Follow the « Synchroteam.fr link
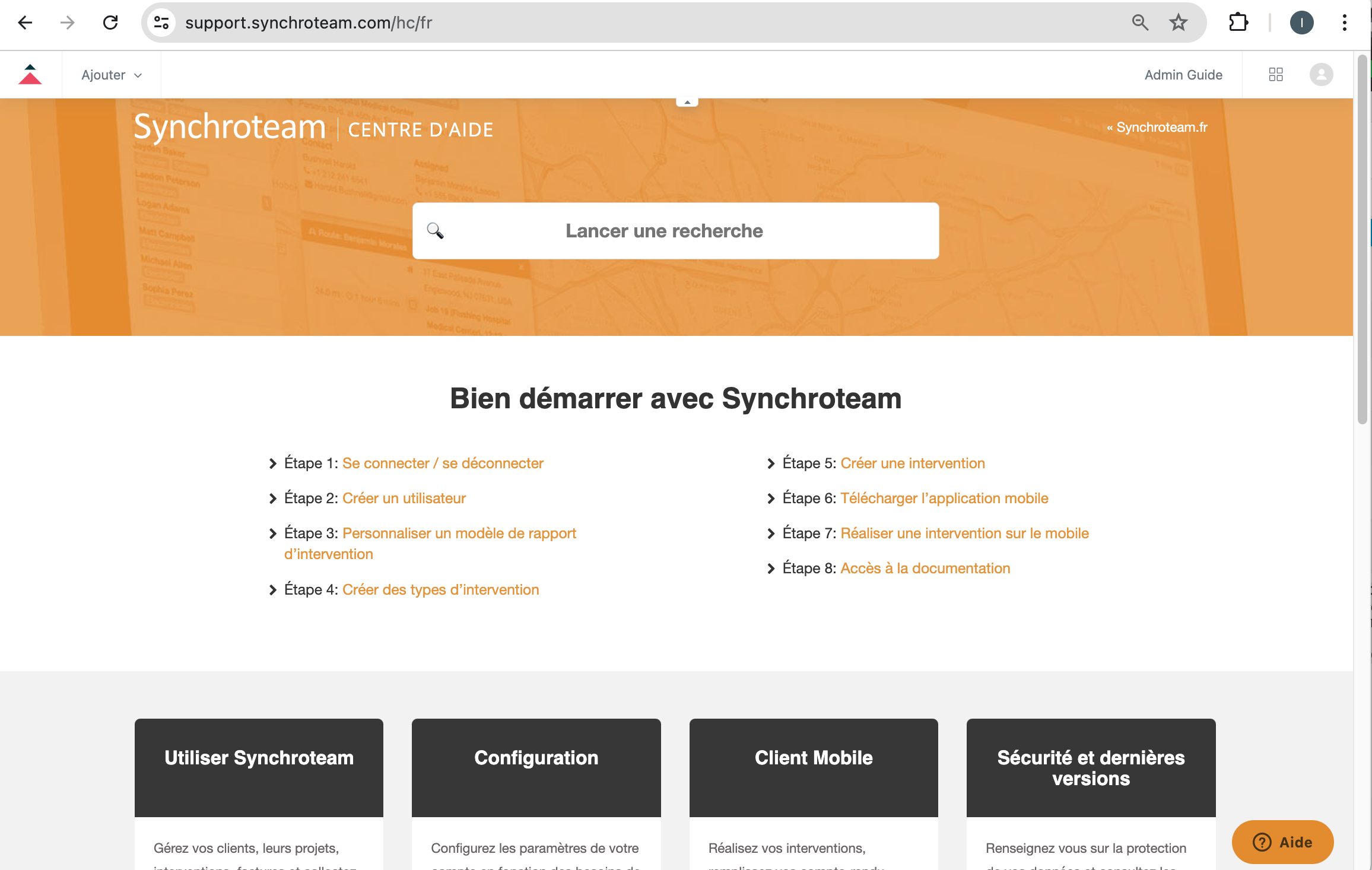Image resolution: width=1372 pixels, height=870 pixels. (1157, 128)
